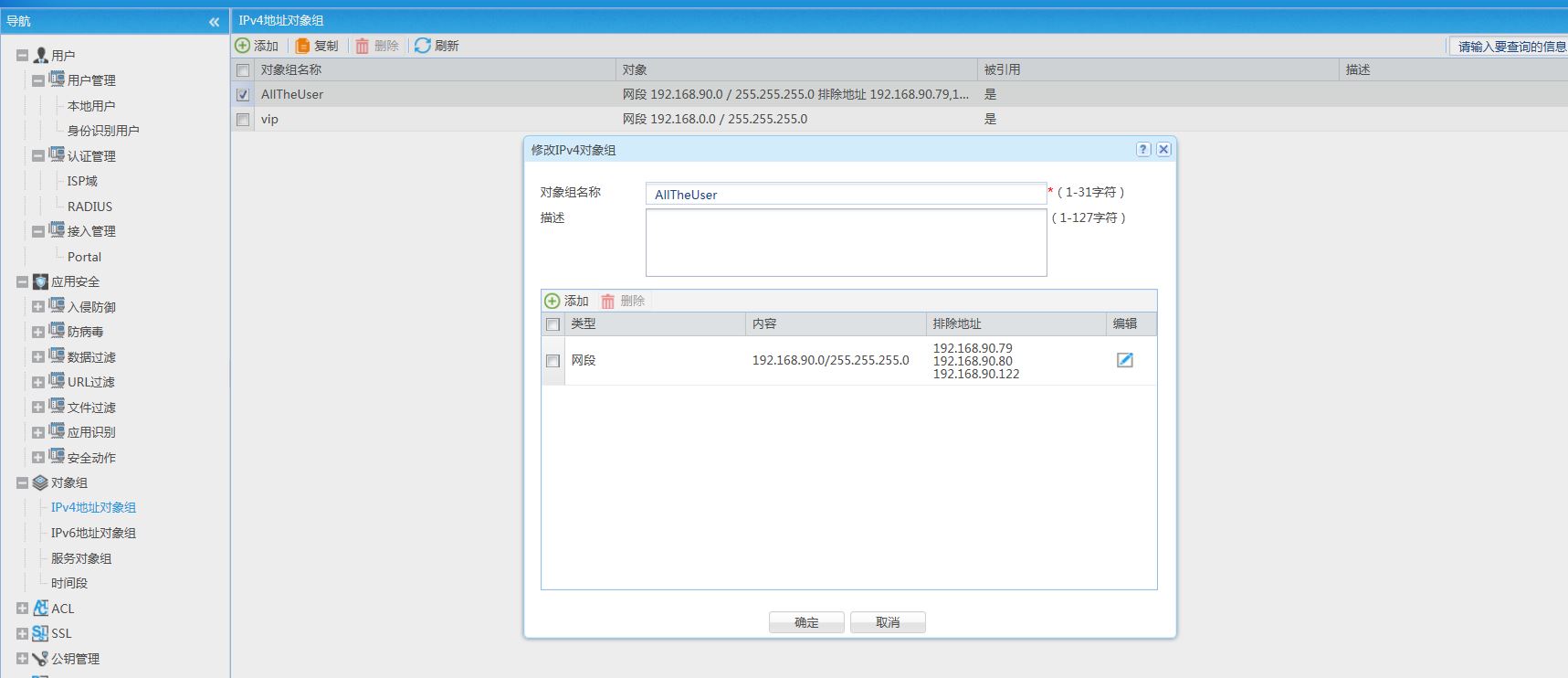The height and width of the screenshot is (678, 1568).
Task: Collapse the 对象组 tree node
Action: [22, 483]
